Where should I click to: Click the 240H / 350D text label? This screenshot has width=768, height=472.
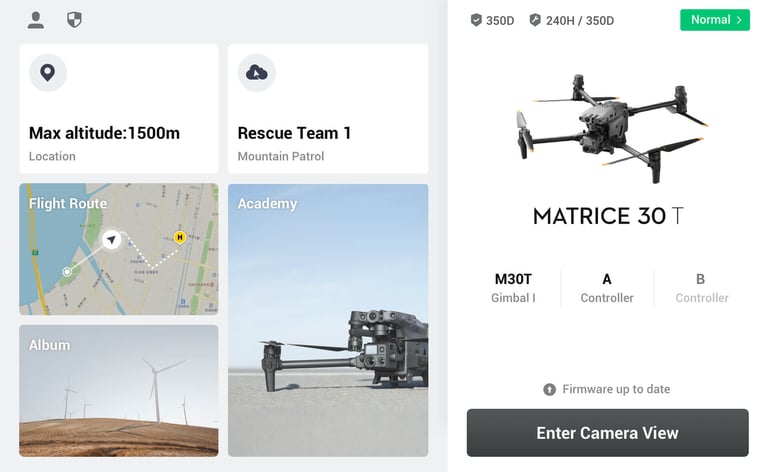point(580,21)
